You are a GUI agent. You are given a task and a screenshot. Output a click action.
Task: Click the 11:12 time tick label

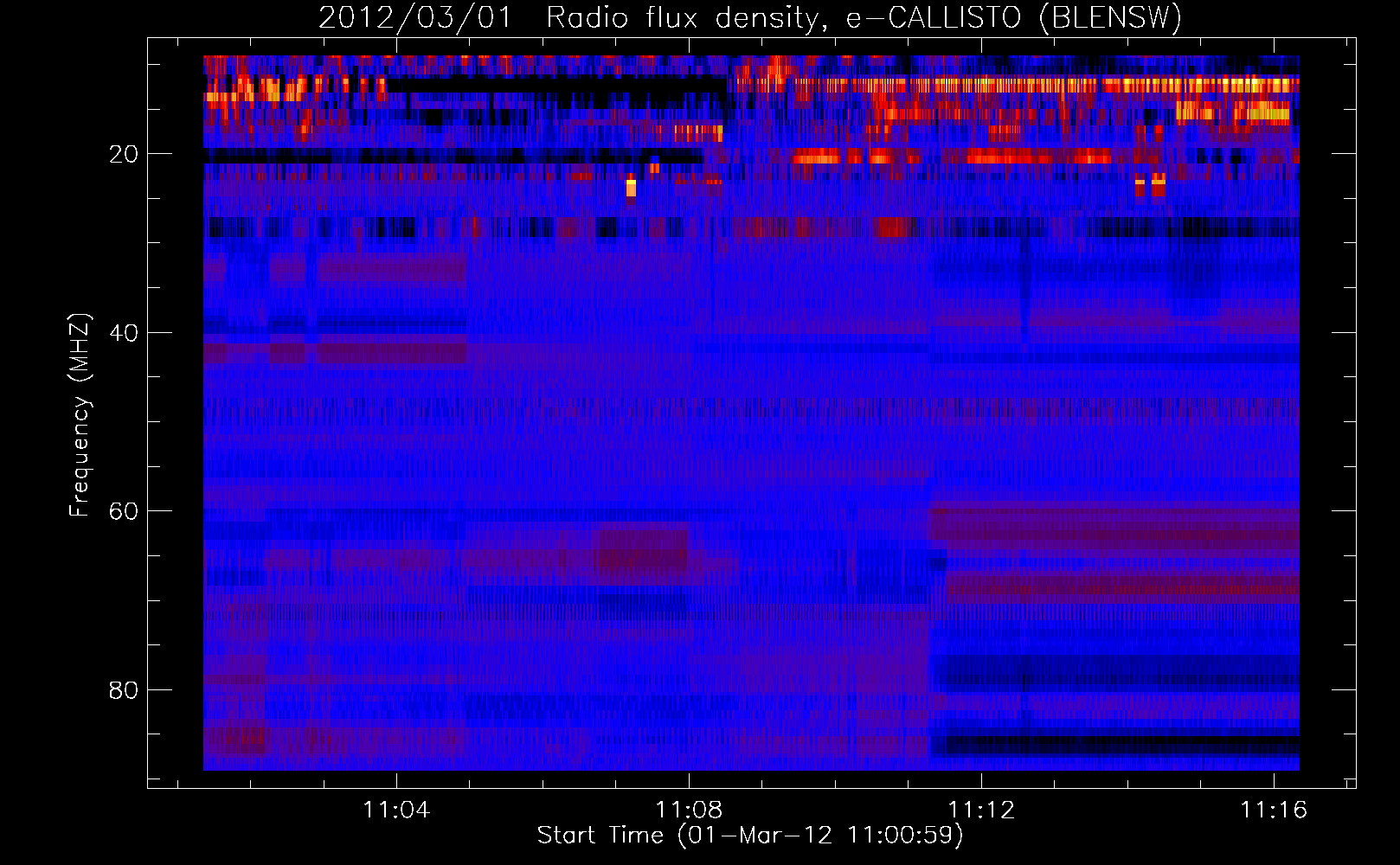click(x=981, y=811)
